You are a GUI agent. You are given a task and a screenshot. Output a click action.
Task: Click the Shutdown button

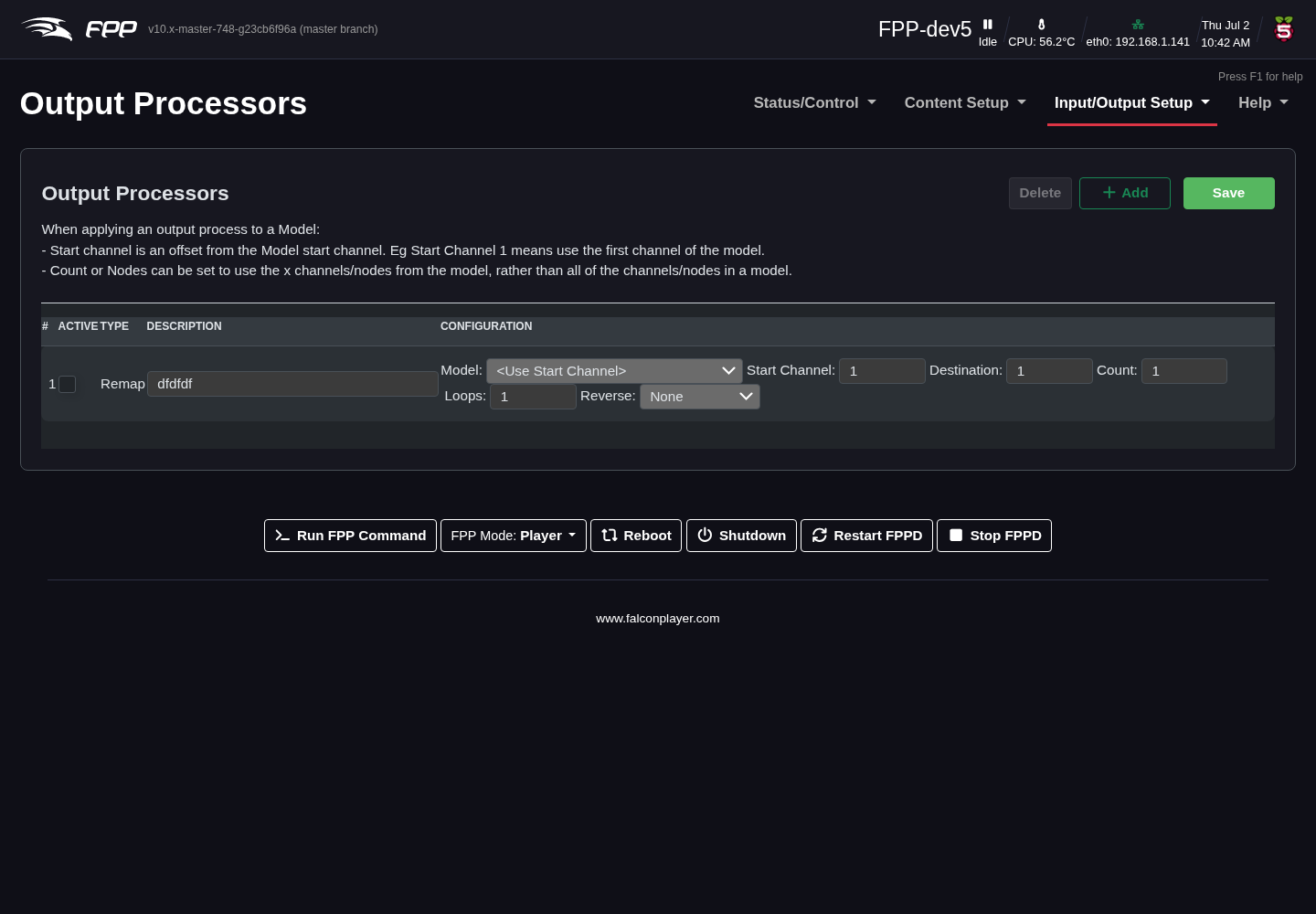pyautogui.click(x=741, y=536)
